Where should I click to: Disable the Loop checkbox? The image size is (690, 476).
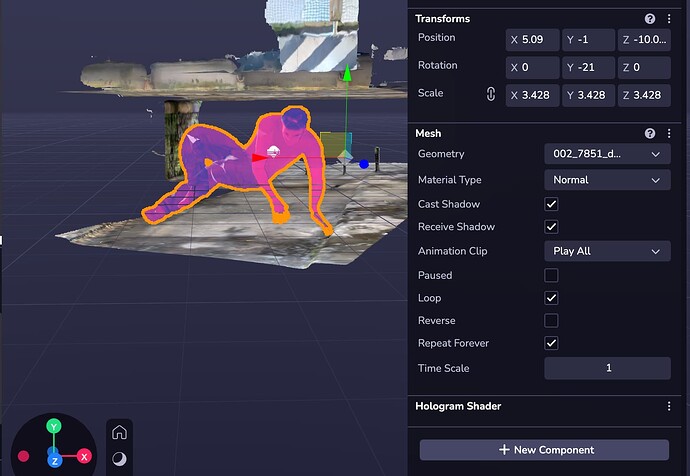(x=551, y=298)
